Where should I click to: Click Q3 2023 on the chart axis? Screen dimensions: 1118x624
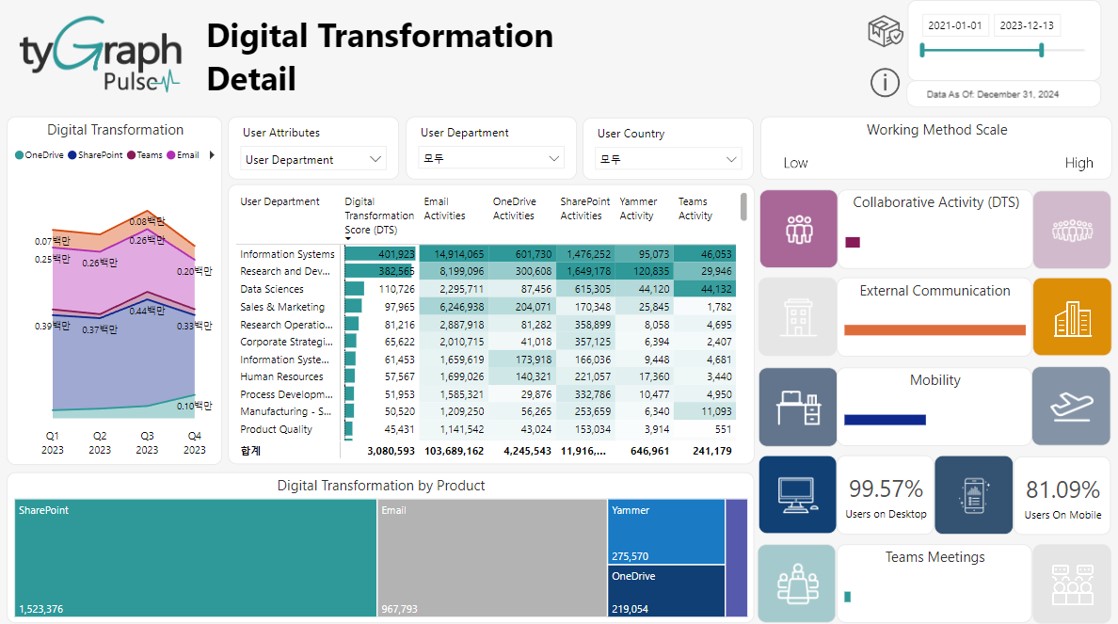(x=147, y=443)
